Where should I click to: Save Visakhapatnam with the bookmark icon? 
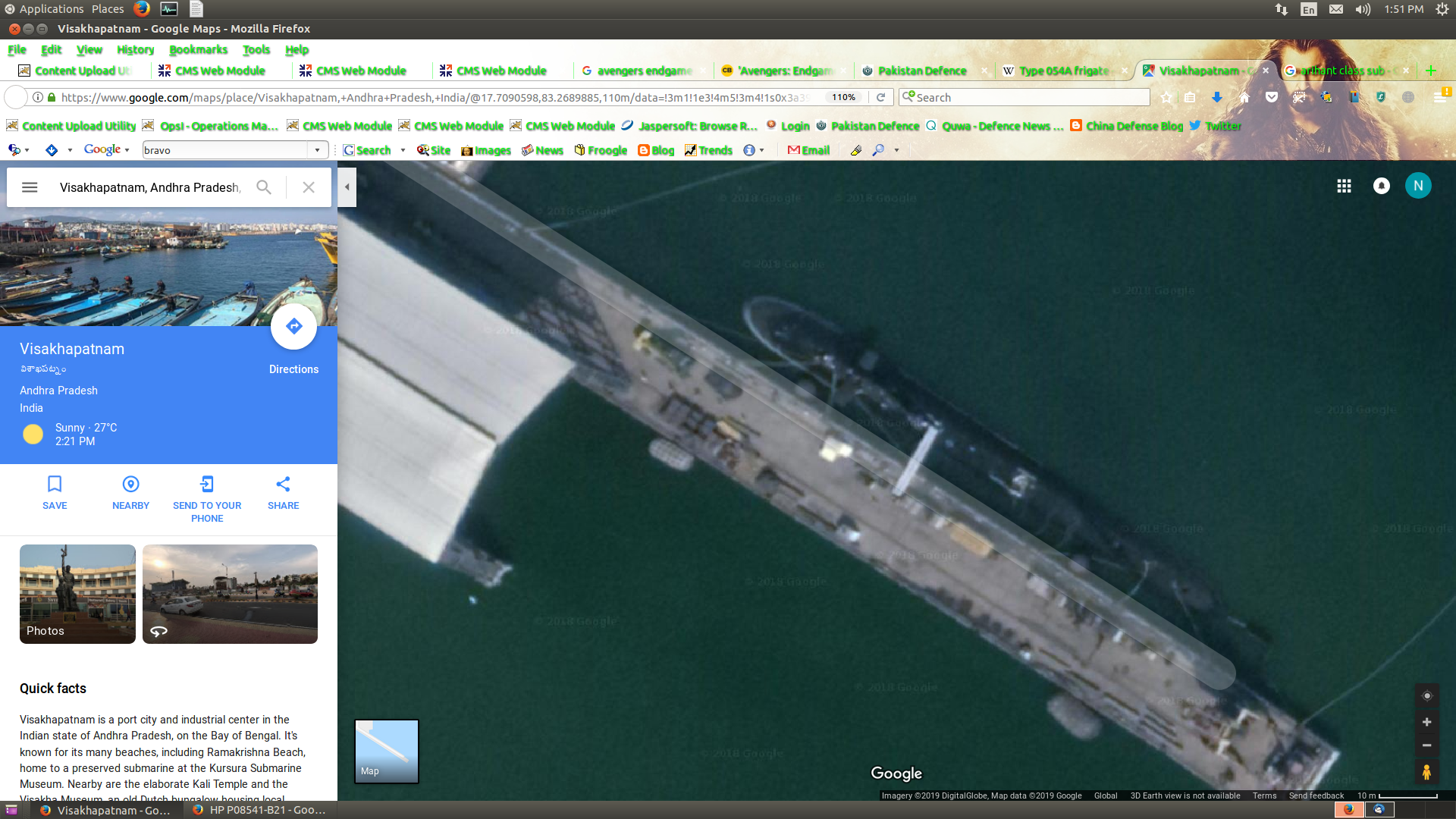tap(55, 484)
